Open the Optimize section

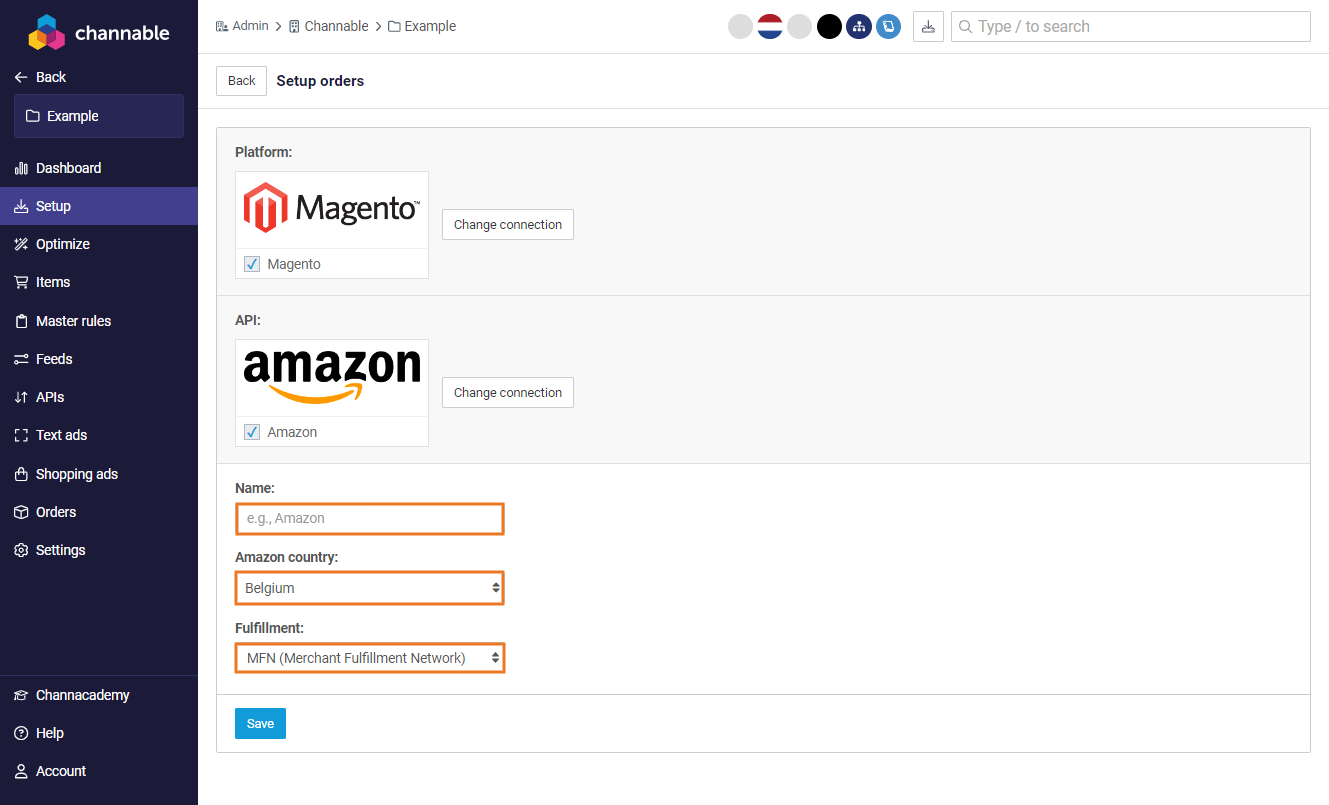point(99,244)
